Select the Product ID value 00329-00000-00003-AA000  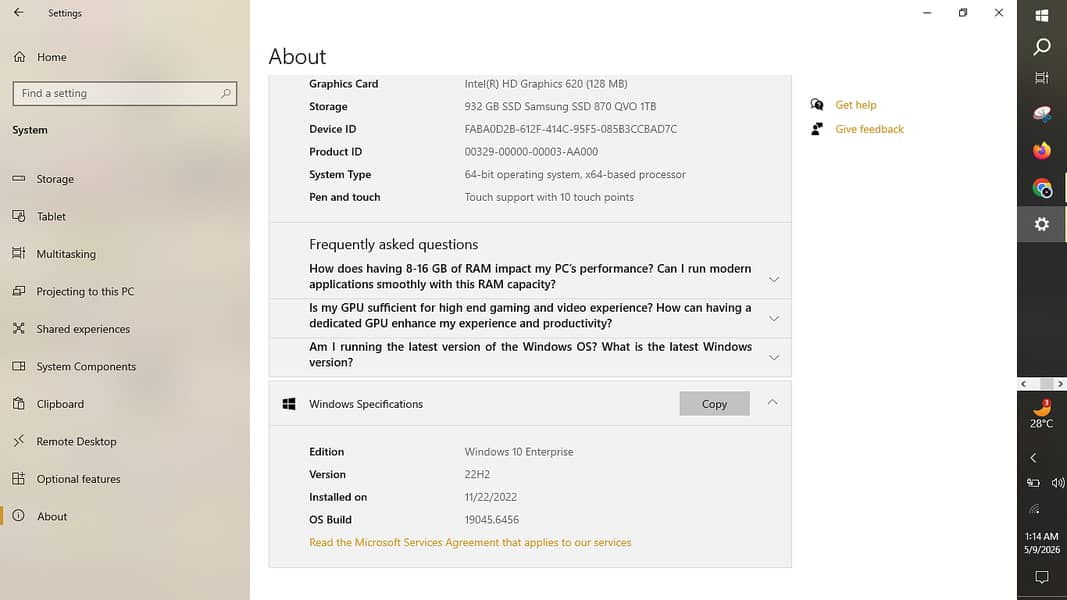click(x=531, y=152)
